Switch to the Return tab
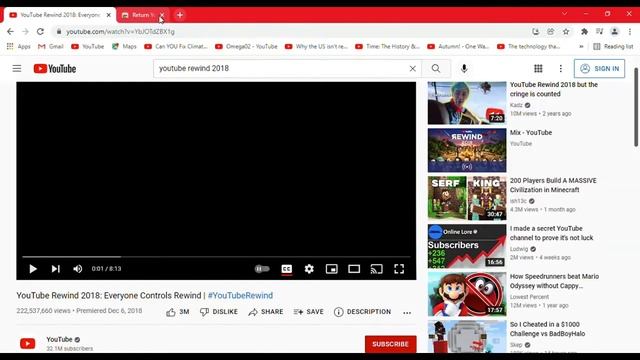 pos(139,15)
